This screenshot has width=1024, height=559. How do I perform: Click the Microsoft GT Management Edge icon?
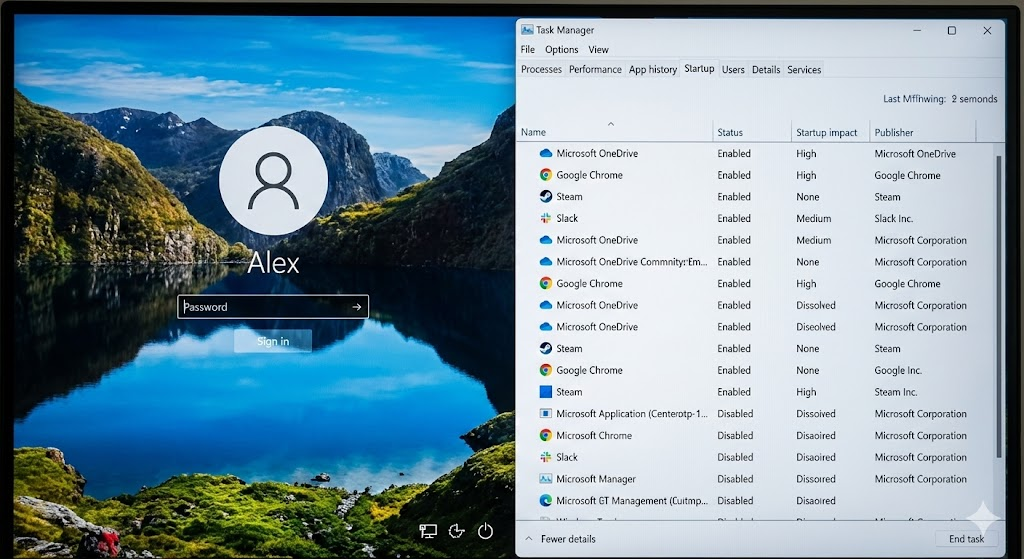pyautogui.click(x=545, y=501)
